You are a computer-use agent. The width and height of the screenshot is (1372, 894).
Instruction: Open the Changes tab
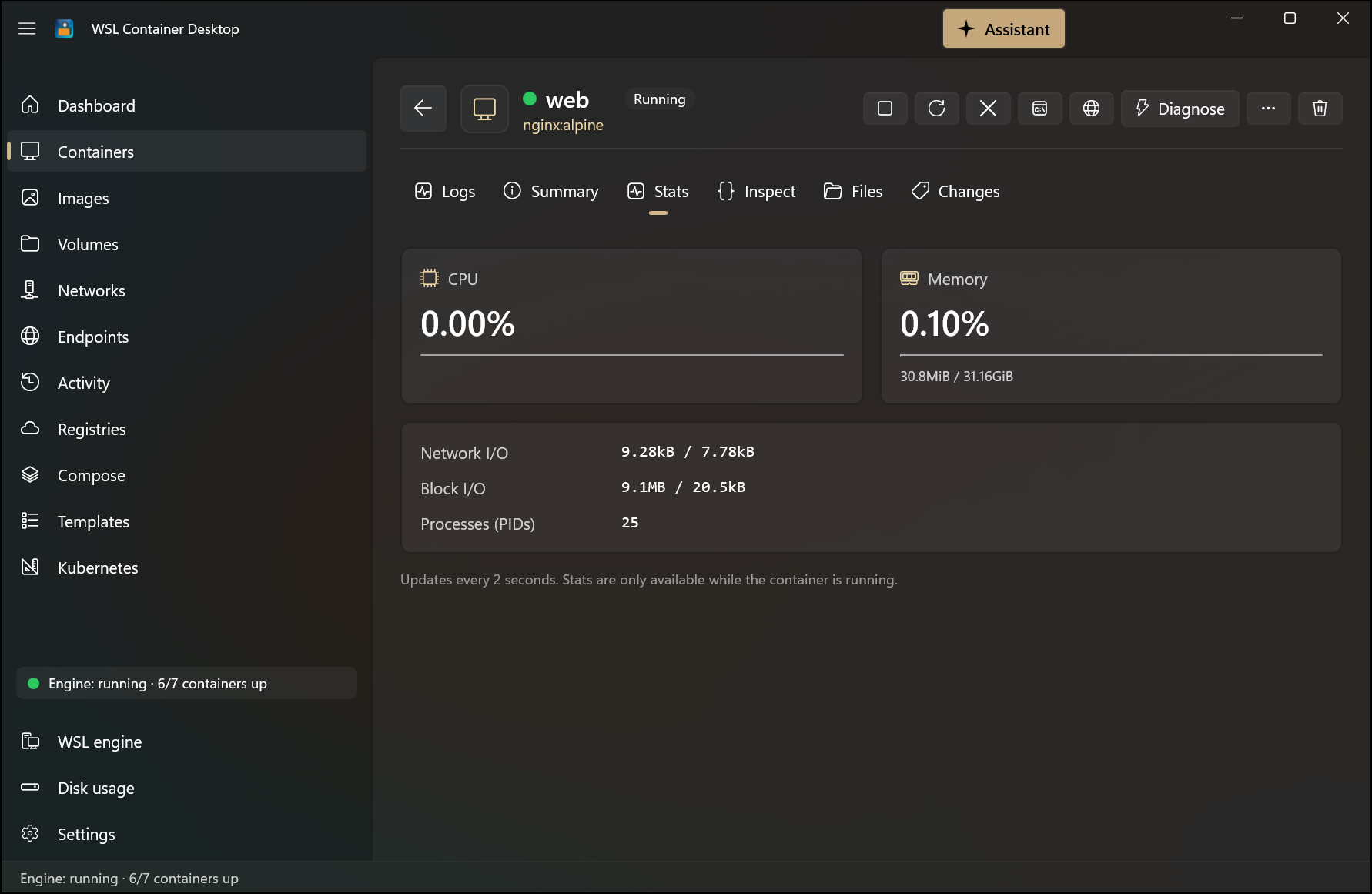tap(955, 192)
